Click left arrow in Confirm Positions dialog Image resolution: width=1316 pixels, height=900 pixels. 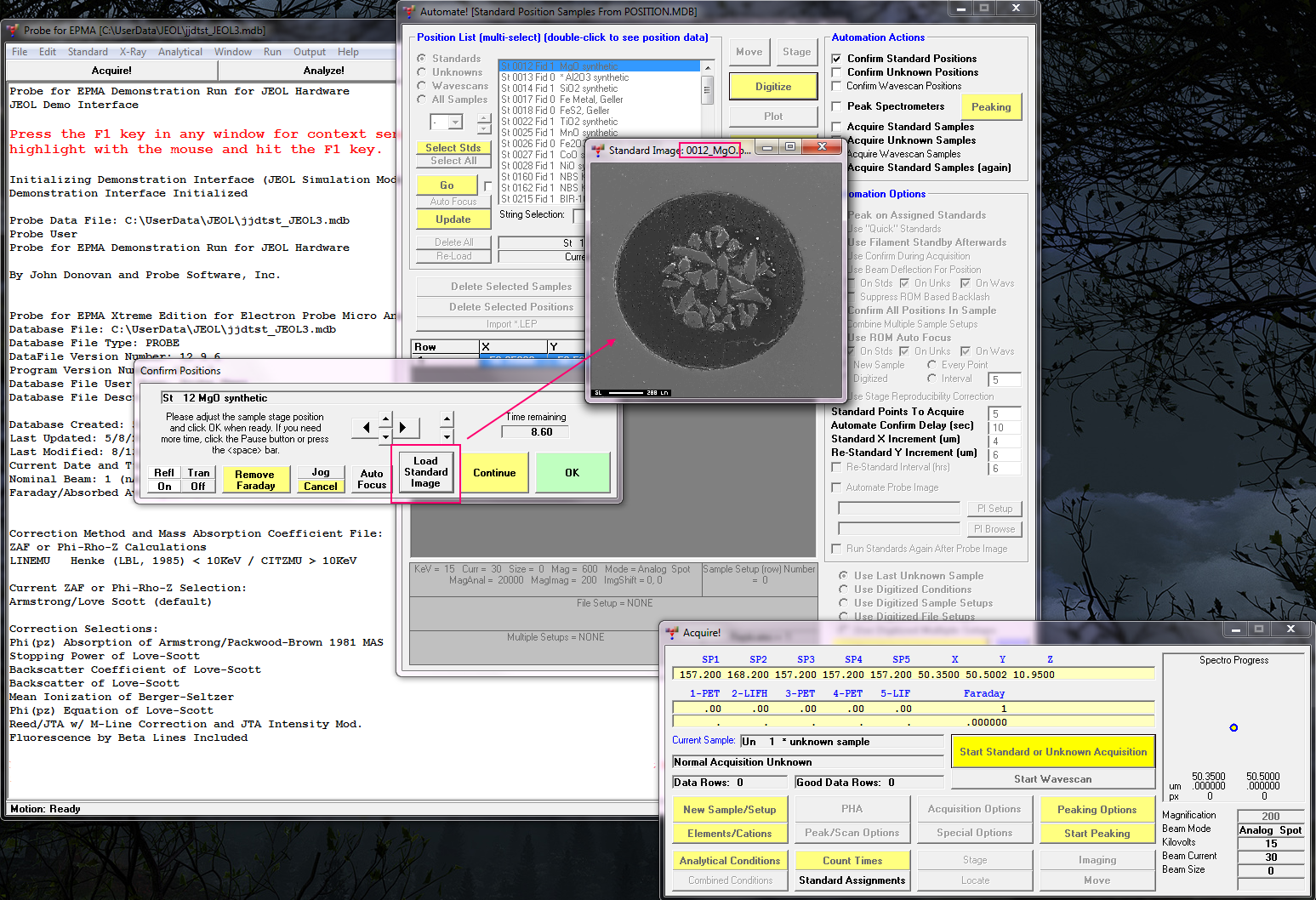point(366,427)
